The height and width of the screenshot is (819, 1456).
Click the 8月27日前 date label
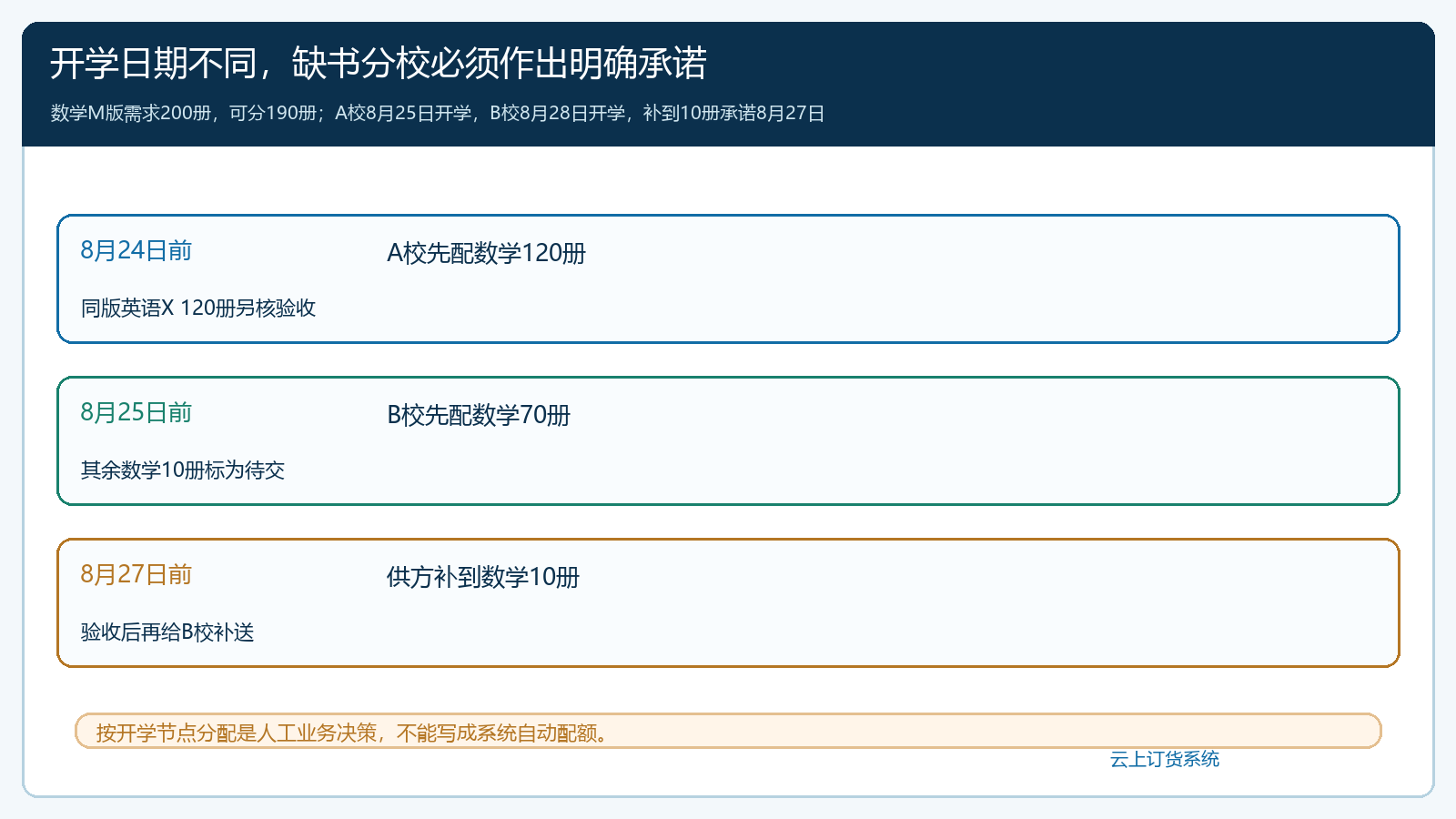[136, 574]
